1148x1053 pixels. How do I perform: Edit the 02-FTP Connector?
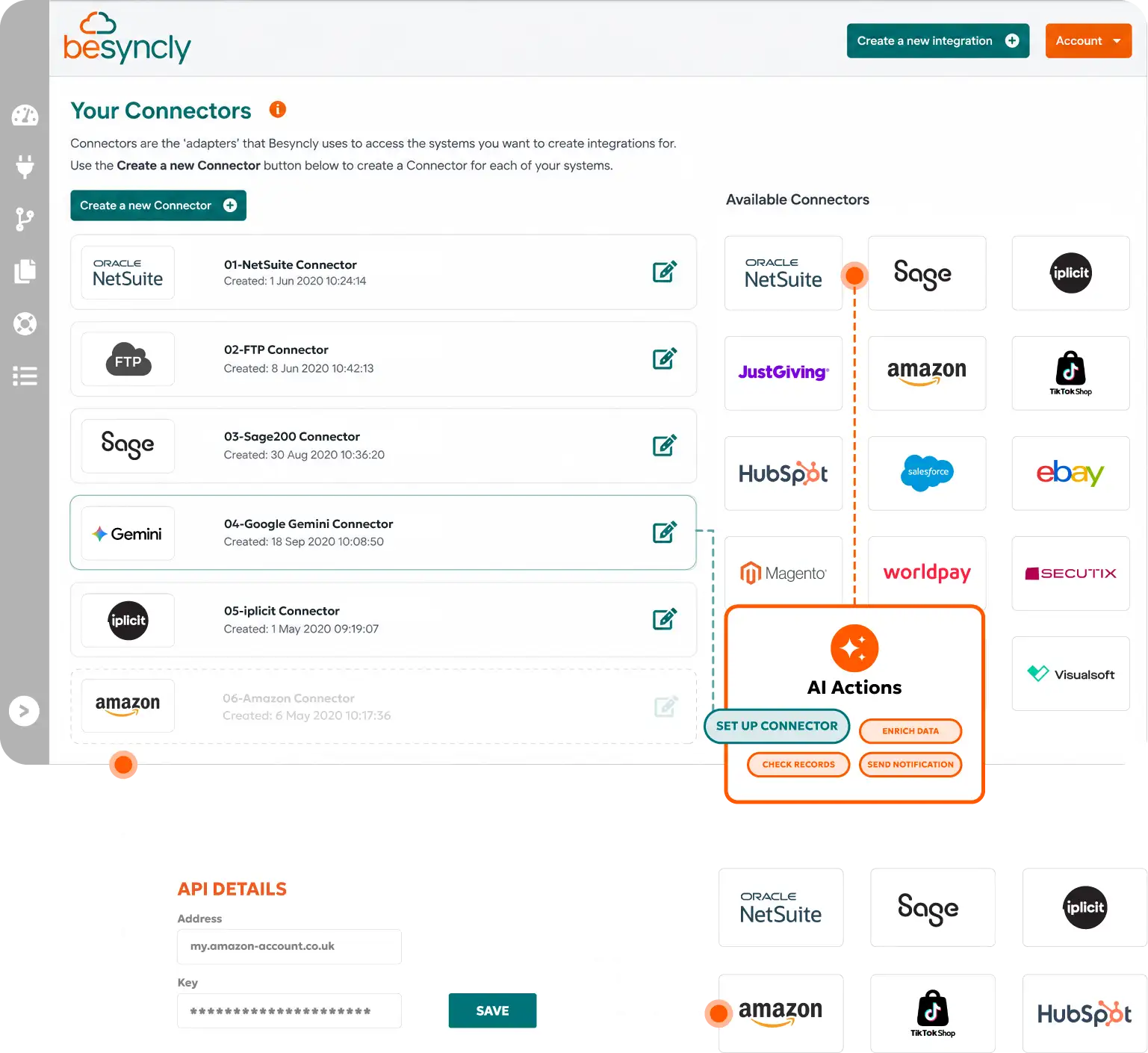[664, 358]
